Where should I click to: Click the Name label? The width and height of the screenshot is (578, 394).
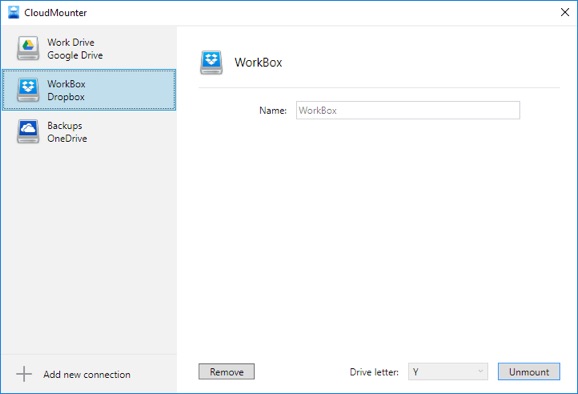click(273, 111)
